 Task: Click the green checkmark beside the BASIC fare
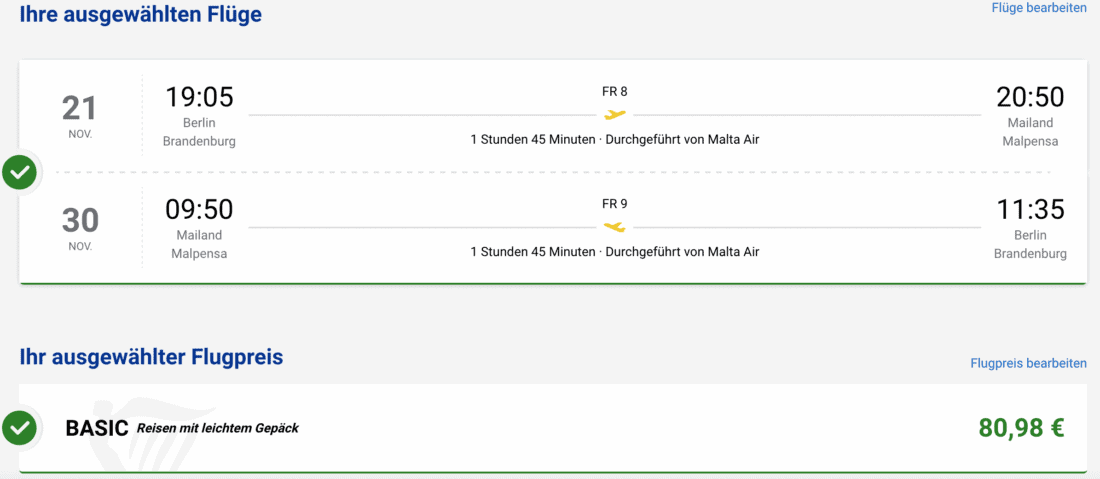pyautogui.click(x=19, y=428)
